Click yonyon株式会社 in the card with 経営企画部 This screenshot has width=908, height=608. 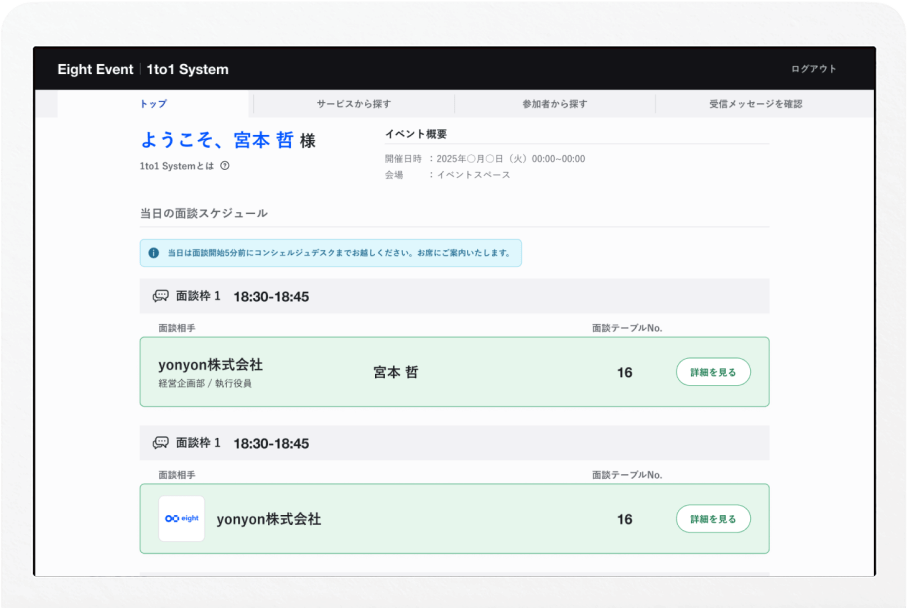pos(210,365)
